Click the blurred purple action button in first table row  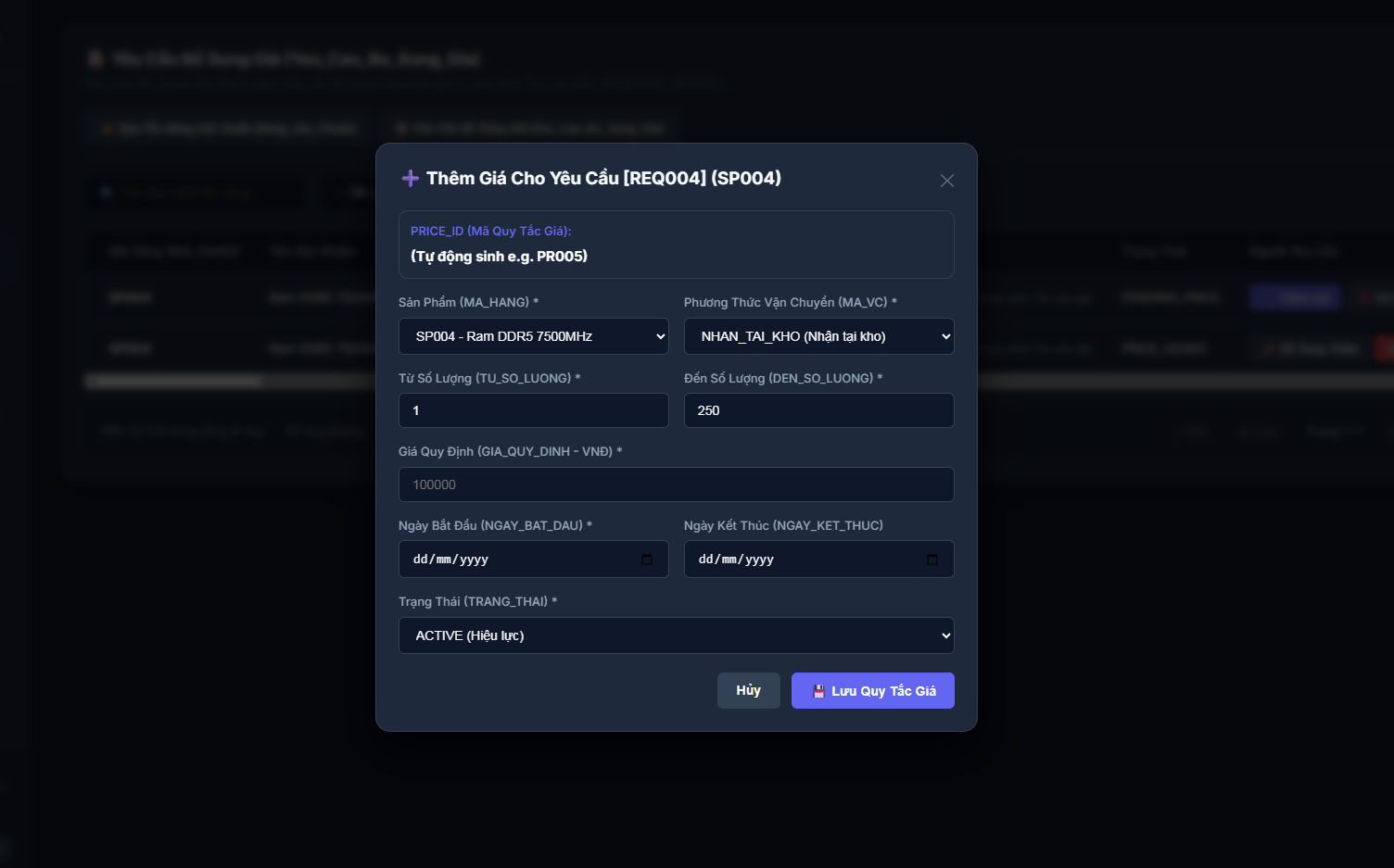(x=1295, y=297)
